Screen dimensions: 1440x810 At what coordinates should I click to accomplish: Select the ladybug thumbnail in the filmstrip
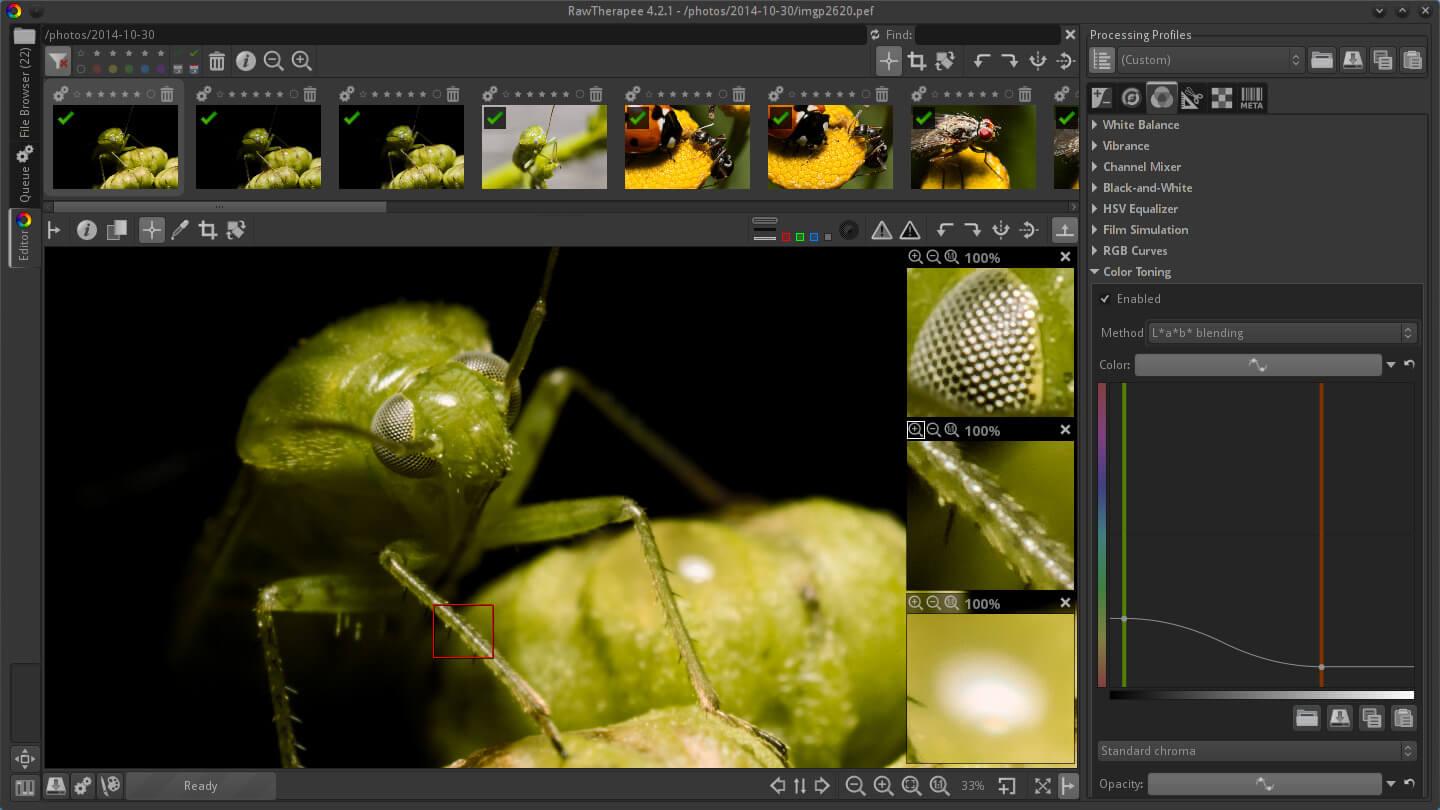pyautogui.click(x=687, y=147)
